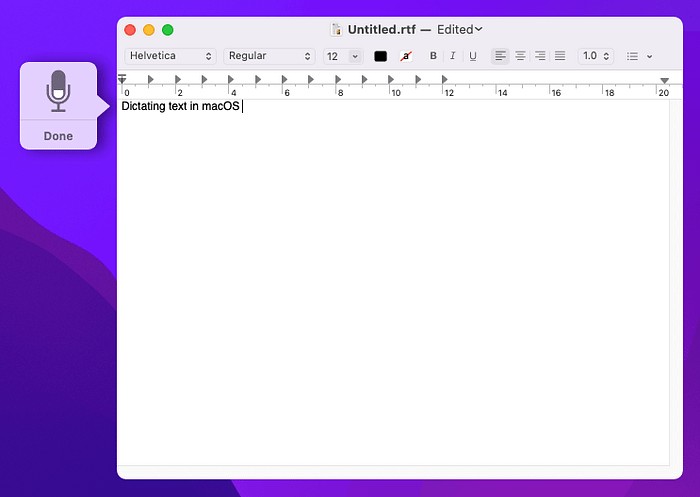This screenshot has width=700, height=497.
Task: Click Done to stop dictation
Action: (x=58, y=136)
